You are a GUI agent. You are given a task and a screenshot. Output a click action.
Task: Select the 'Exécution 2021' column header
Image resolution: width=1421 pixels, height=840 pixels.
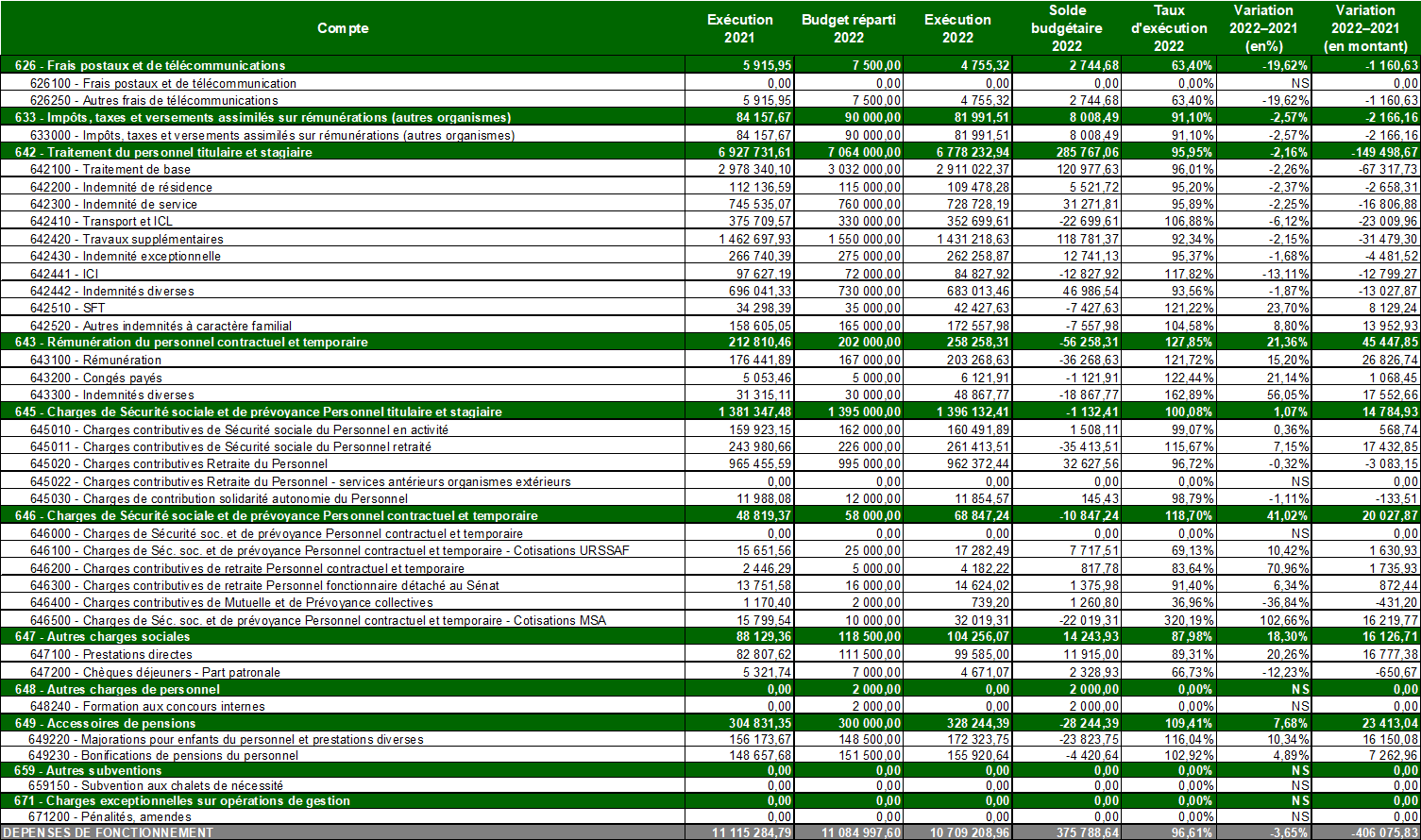coord(740,28)
